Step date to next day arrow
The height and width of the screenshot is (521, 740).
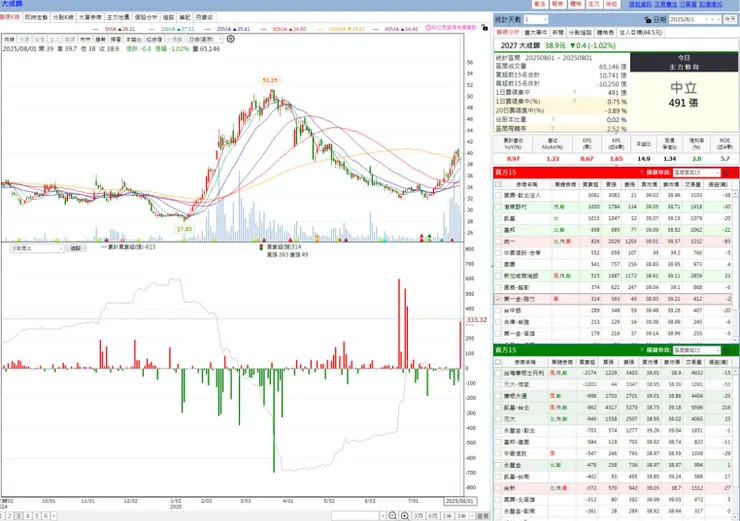click(x=718, y=19)
